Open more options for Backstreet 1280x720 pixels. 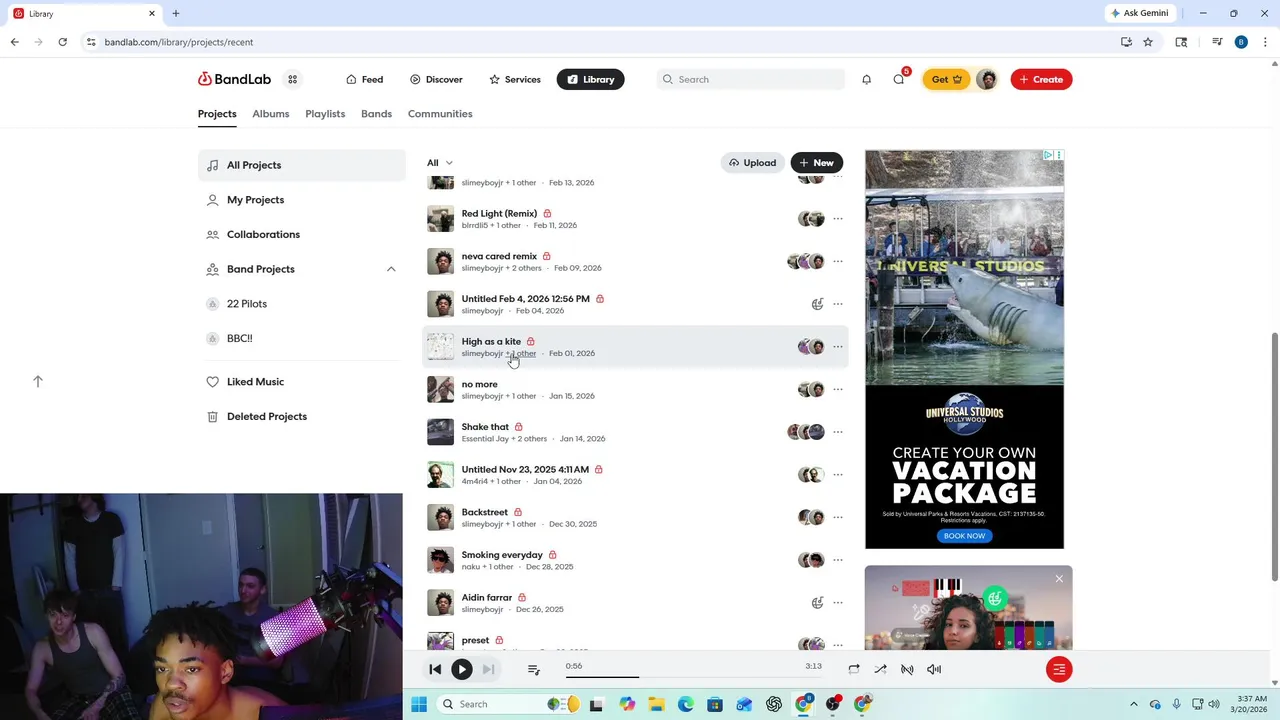(838, 518)
